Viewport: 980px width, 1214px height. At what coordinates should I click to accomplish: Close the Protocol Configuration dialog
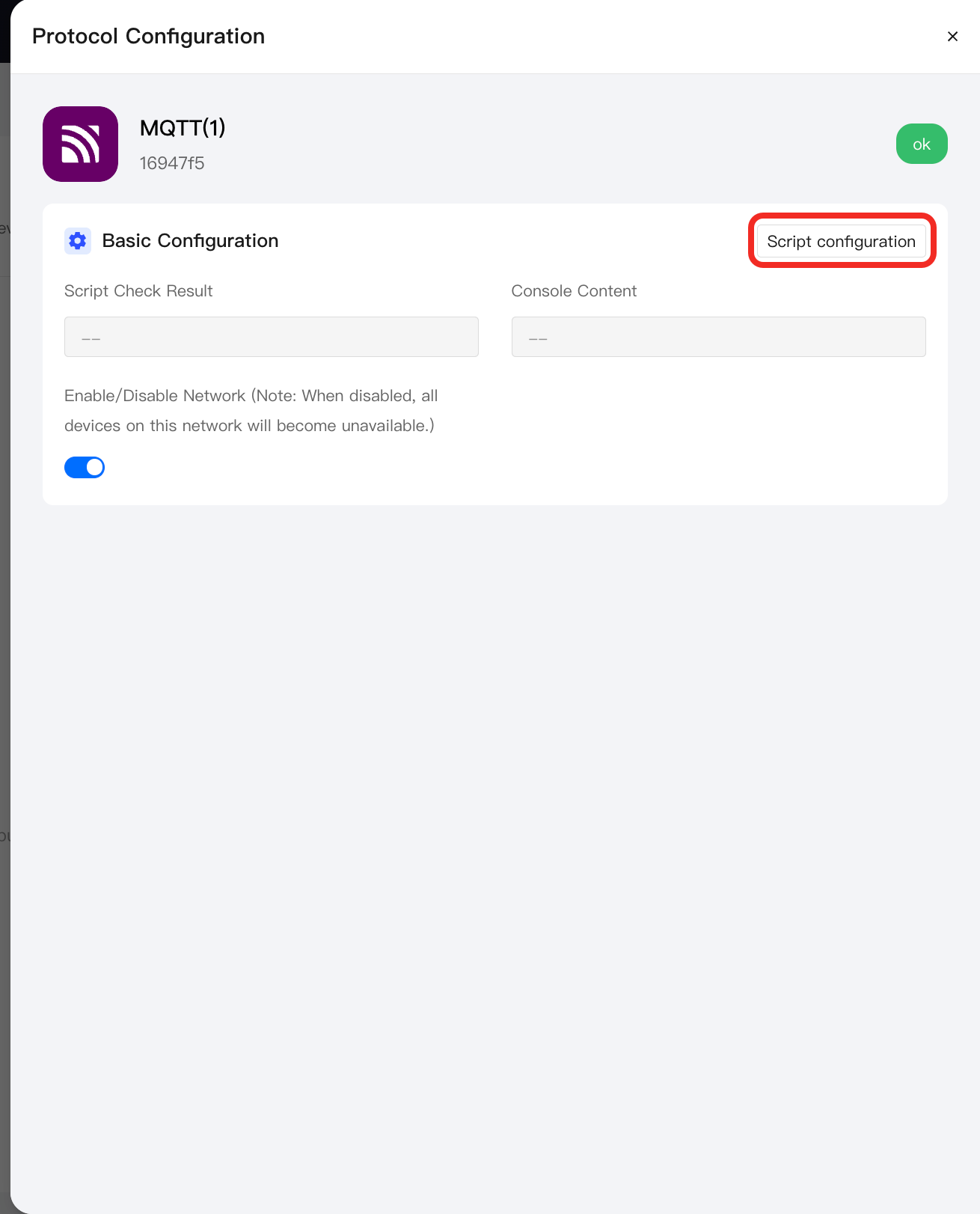(x=952, y=37)
